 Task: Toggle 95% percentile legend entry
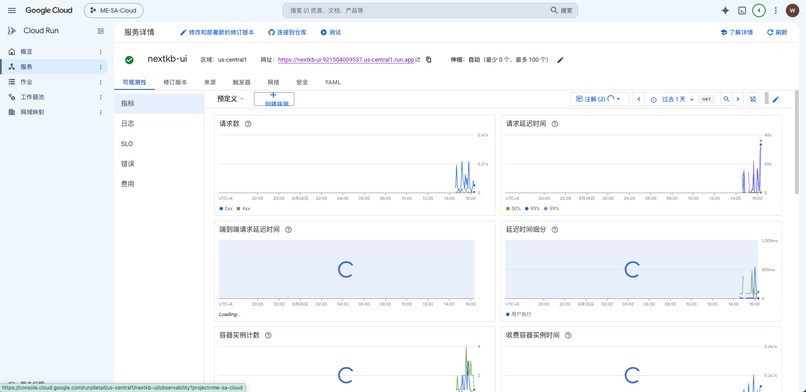click(x=531, y=209)
